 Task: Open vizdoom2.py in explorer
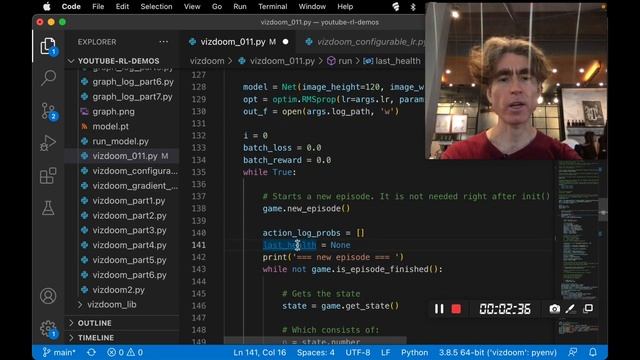pos(118,290)
